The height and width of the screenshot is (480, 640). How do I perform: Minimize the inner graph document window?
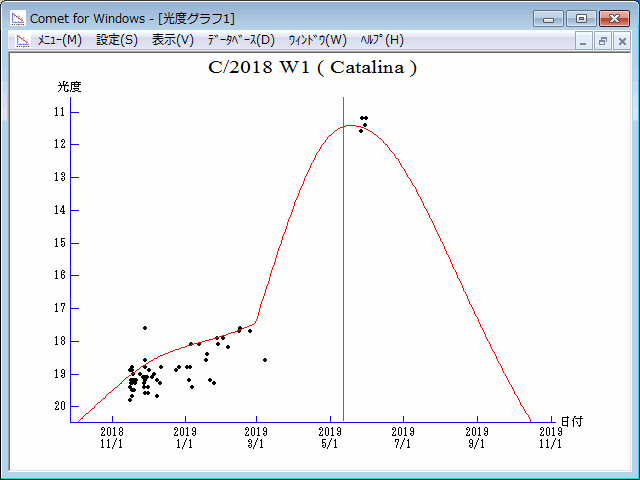pos(585,41)
